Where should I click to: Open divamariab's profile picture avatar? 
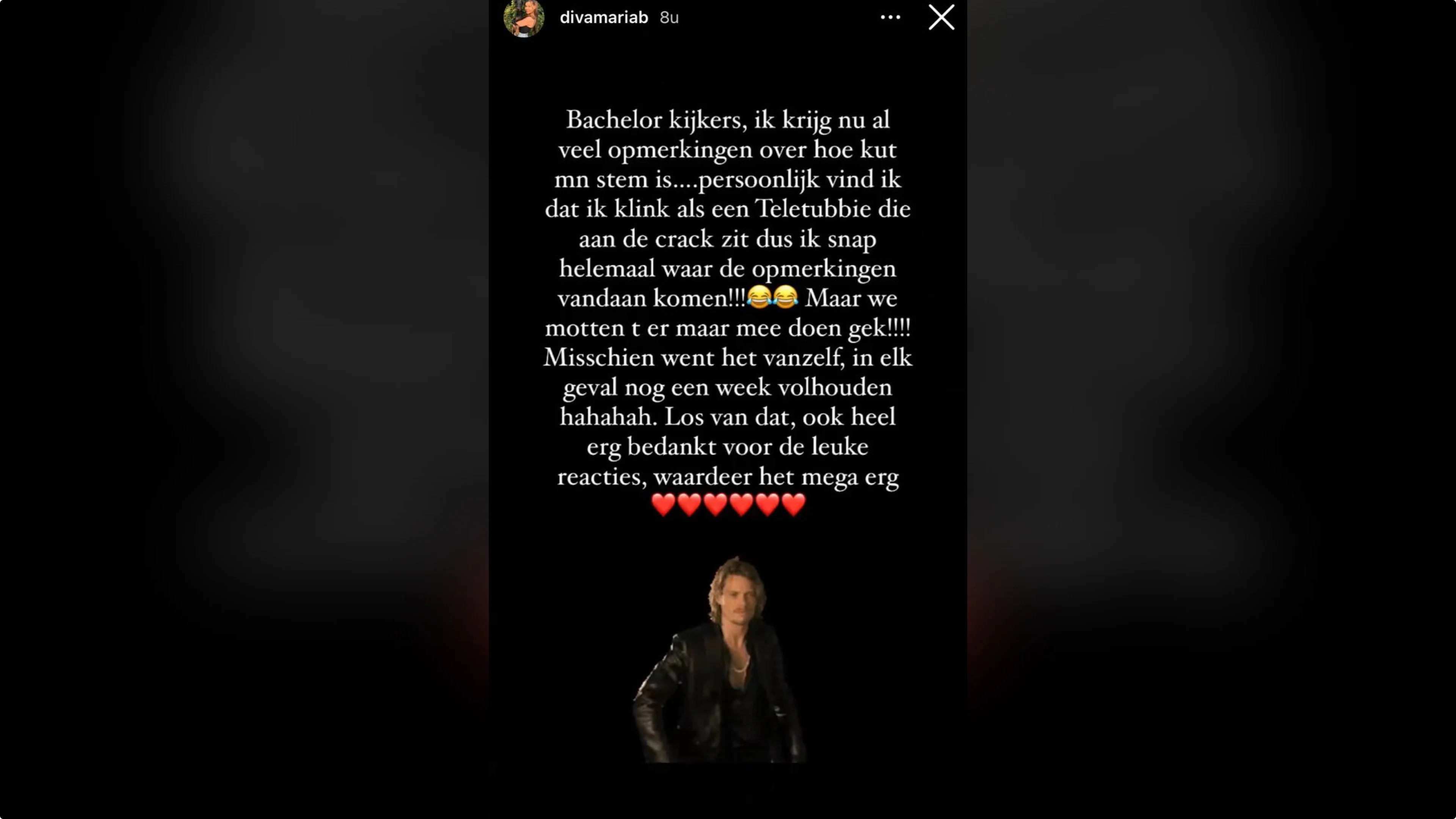[x=523, y=17]
